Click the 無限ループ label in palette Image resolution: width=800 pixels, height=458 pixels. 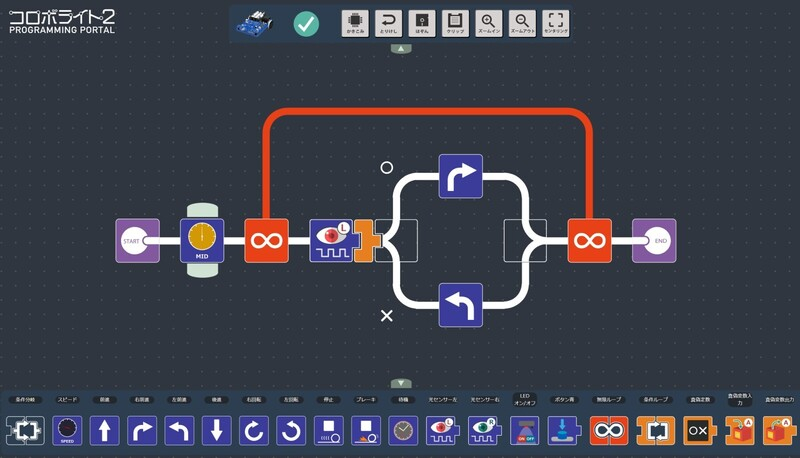point(608,400)
